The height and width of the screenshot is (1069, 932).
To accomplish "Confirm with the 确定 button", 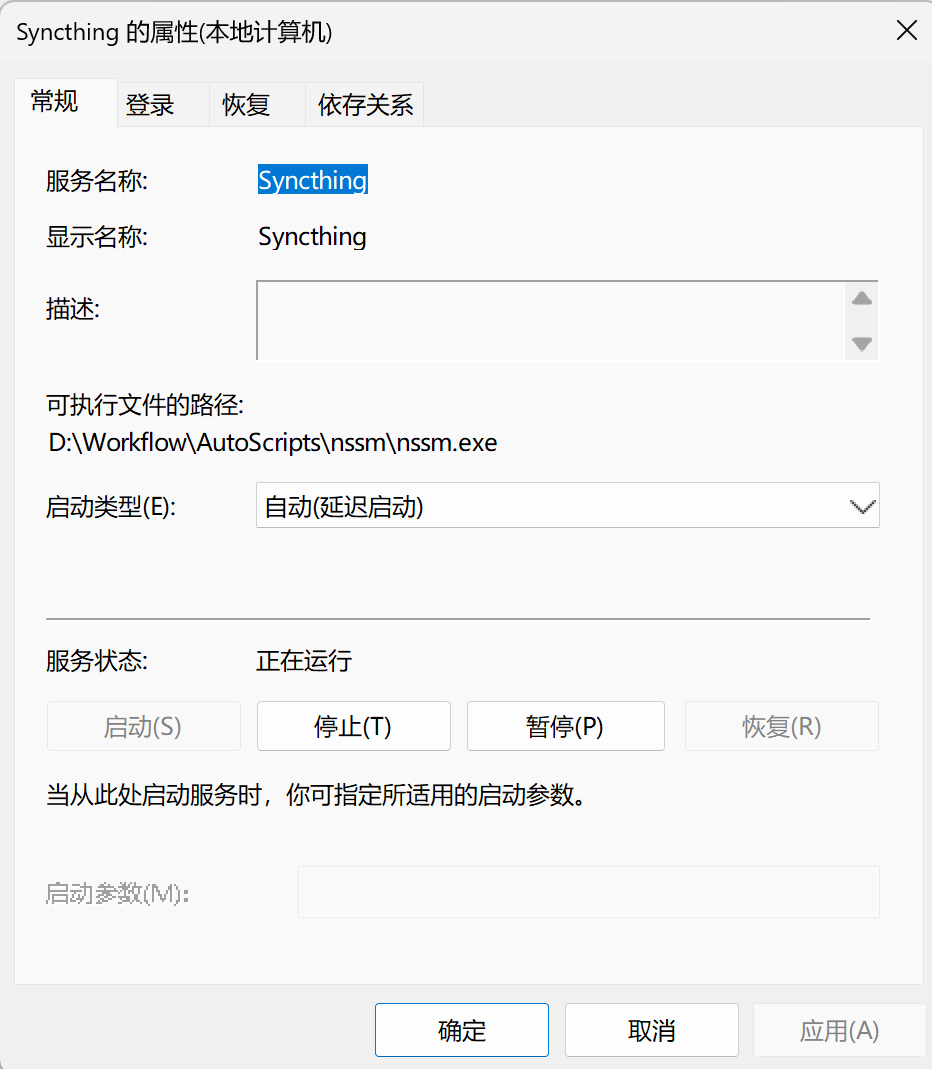I will [x=462, y=1030].
